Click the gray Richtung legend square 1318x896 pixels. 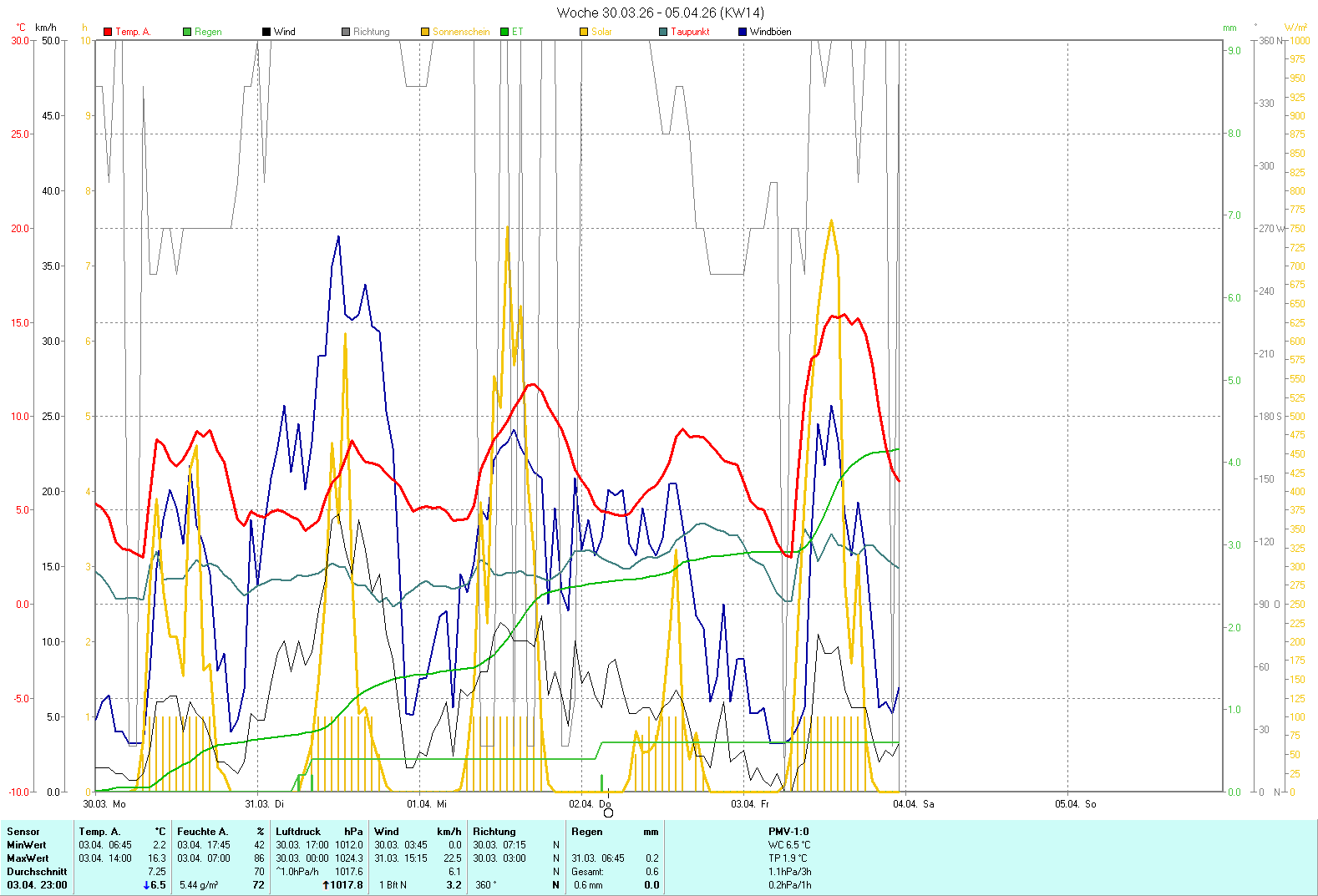click(x=346, y=32)
